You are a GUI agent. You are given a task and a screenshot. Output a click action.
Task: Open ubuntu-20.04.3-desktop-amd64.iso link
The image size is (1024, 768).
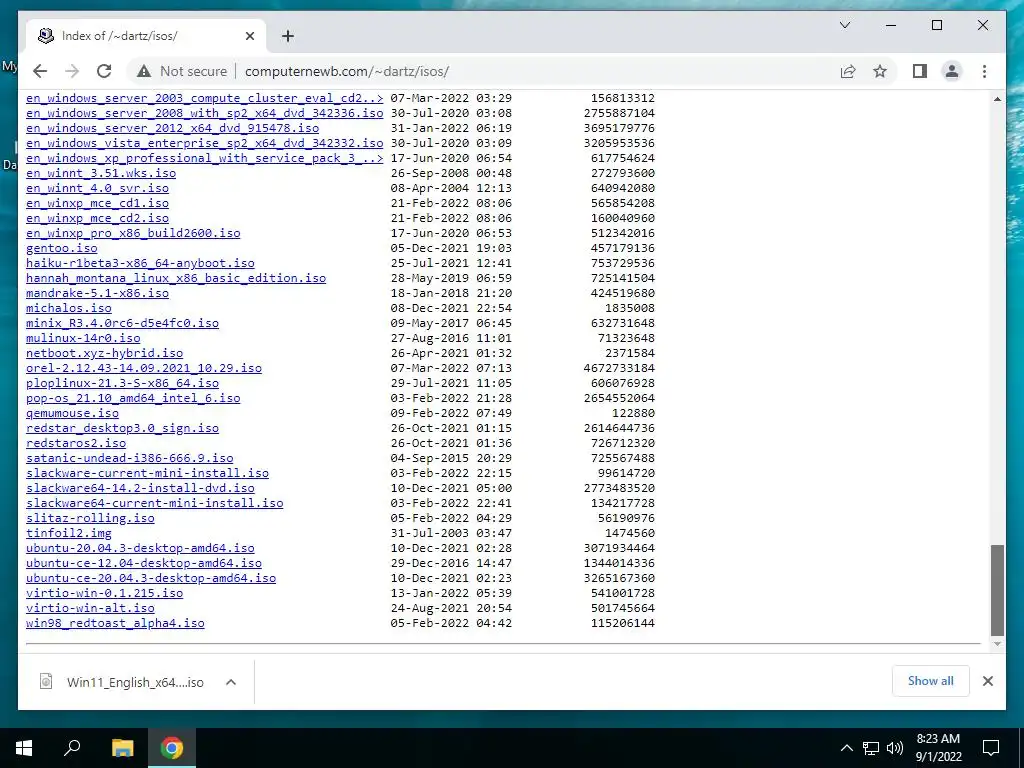(140, 549)
